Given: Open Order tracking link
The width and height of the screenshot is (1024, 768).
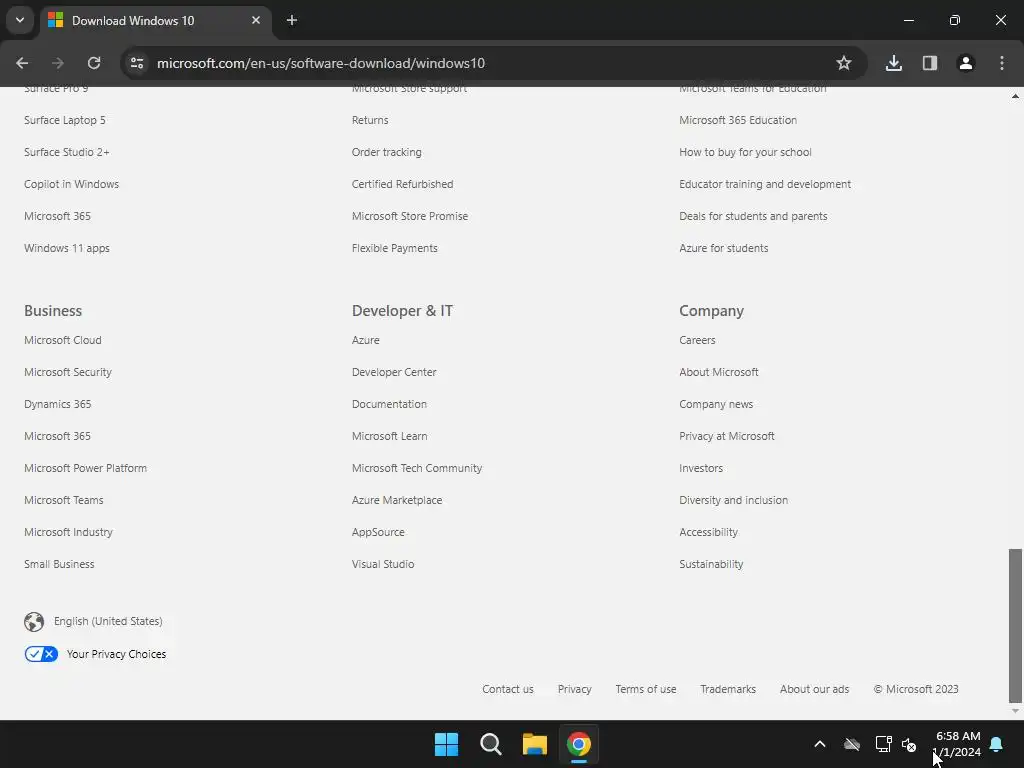Looking at the screenshot, I should tap(387, 152).
